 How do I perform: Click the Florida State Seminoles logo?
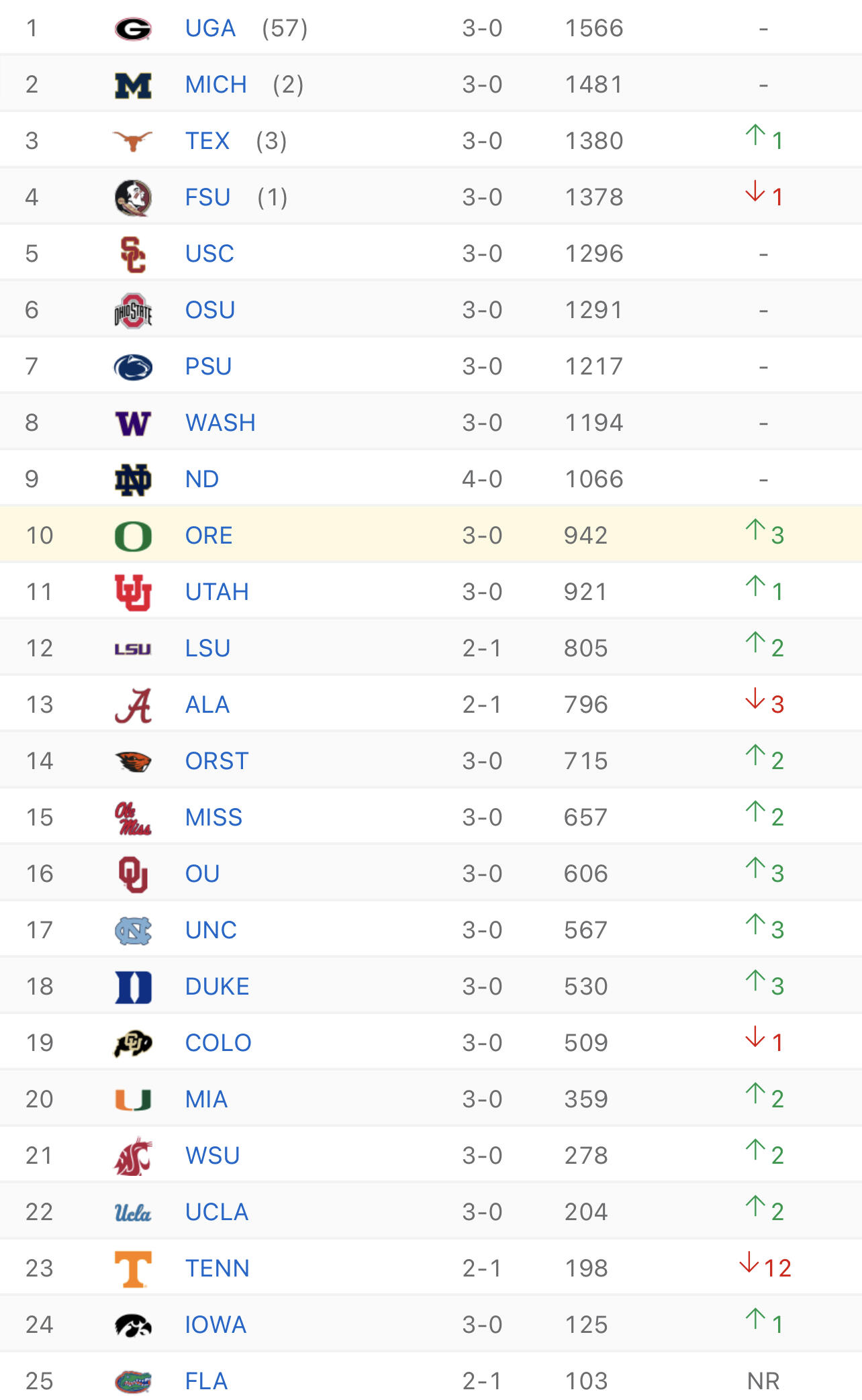[x=133, y=198]
